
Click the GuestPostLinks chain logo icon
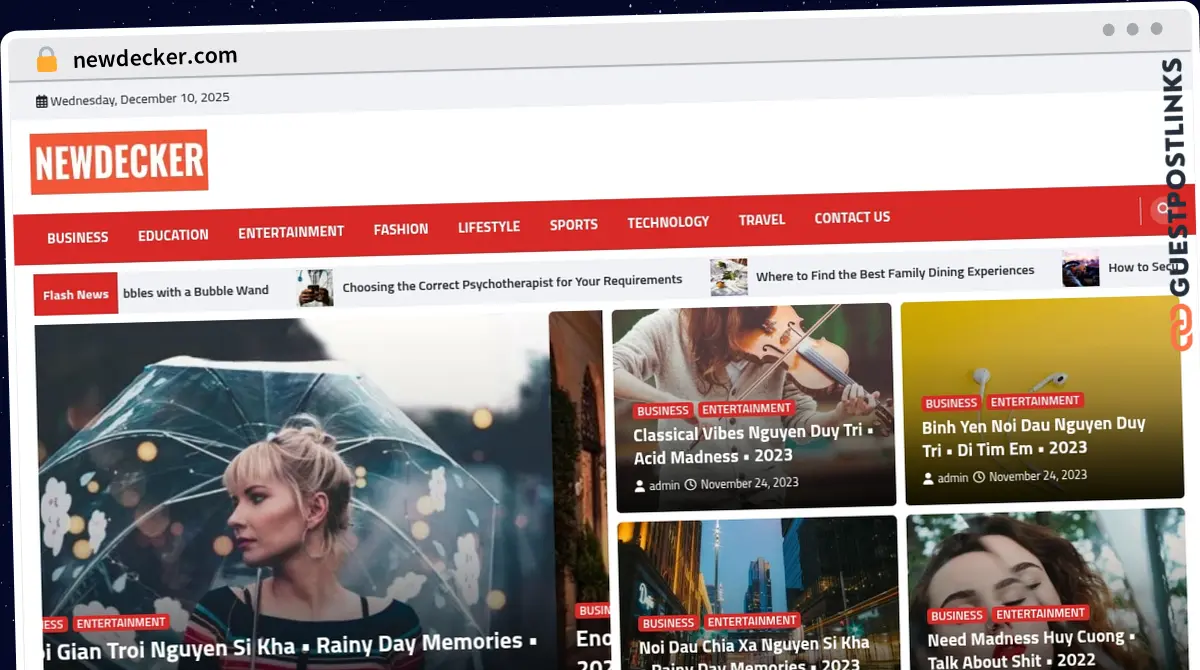pos(1181,328)
